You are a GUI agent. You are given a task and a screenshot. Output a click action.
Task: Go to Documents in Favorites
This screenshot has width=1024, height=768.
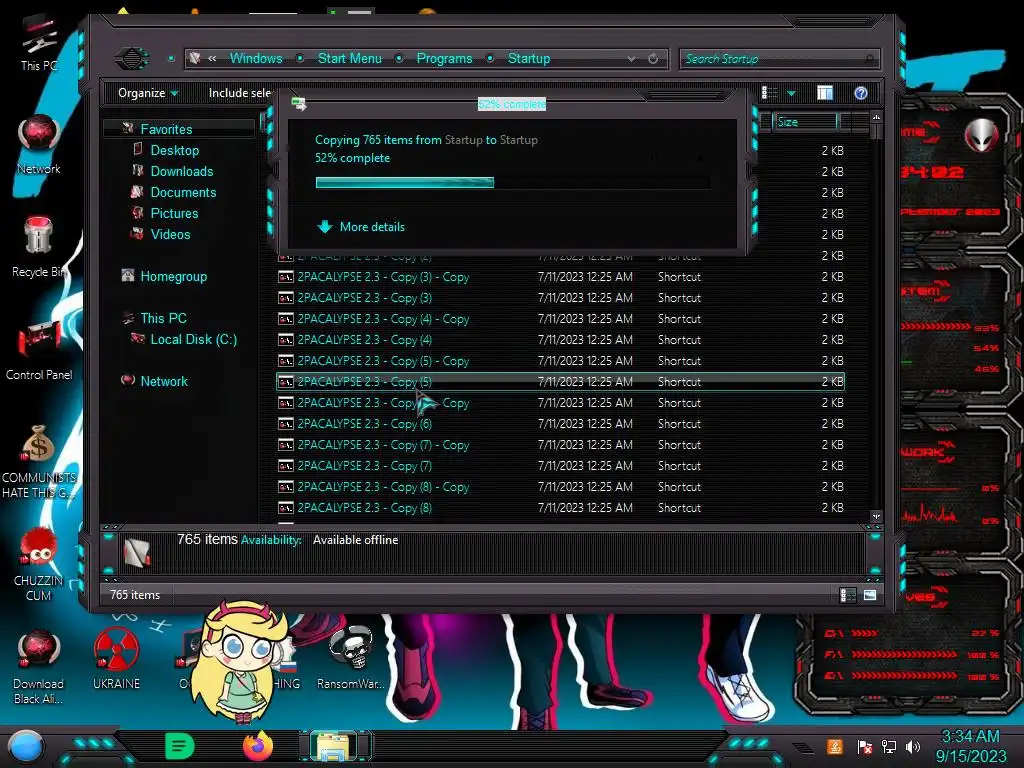click(183, 193)
